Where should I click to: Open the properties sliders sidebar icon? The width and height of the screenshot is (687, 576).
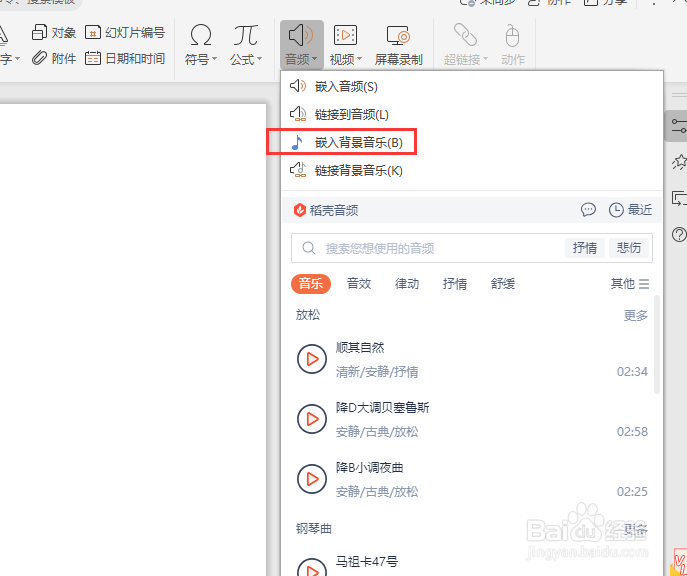678,126
